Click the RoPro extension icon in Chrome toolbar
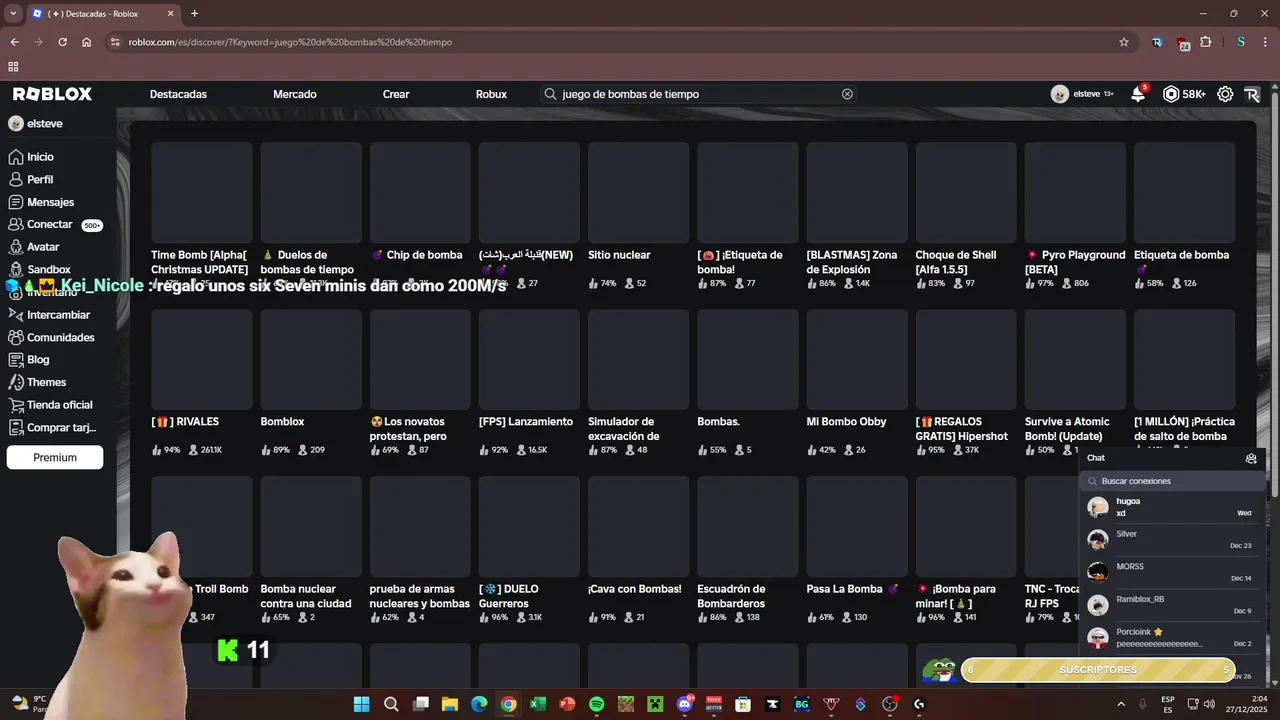The width and height of the screenshot is (1280, 720). coord(1157,42)
